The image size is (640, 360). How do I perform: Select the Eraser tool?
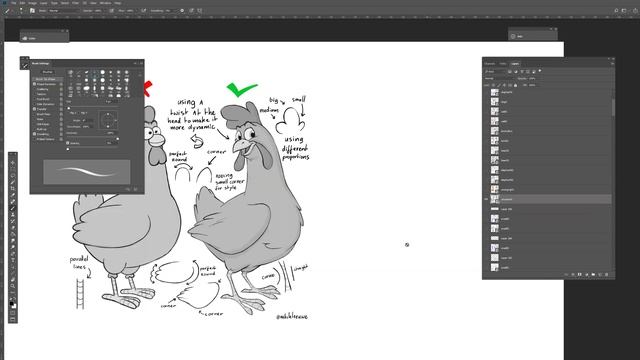[x=13, y=228]
